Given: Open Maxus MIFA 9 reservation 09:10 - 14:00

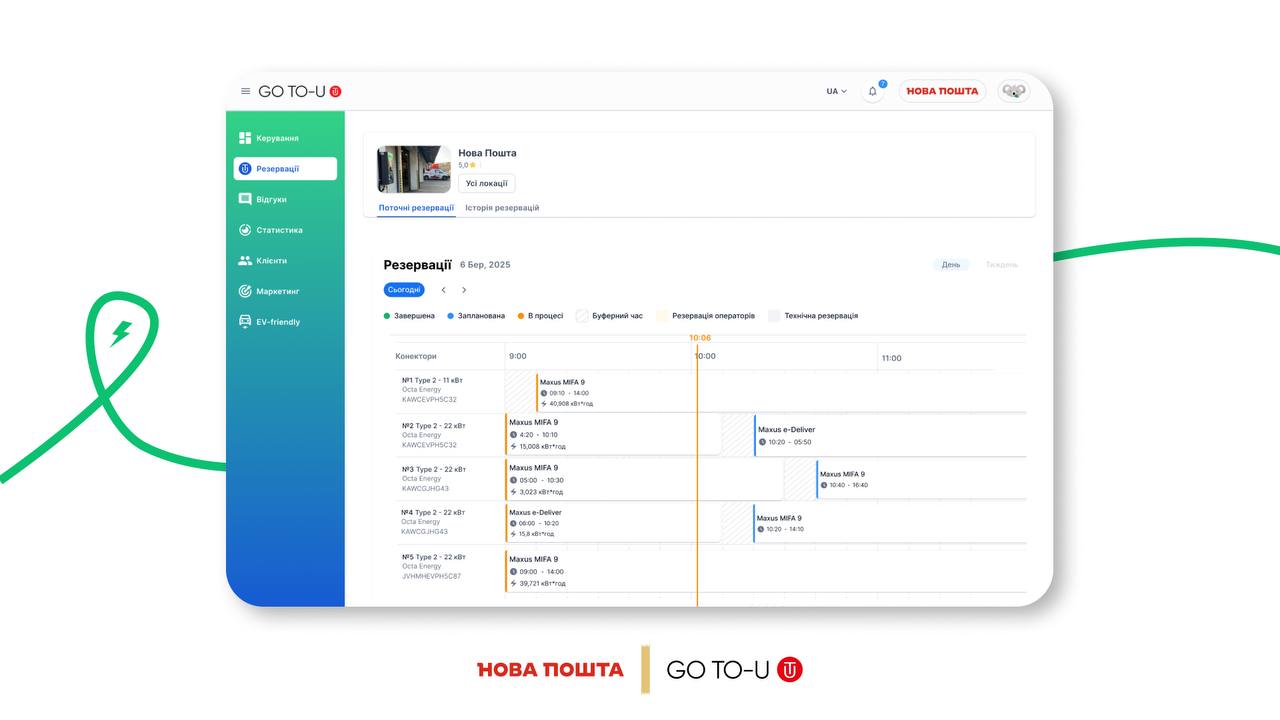Looking at the screenshot, I should pyautogui.click(x=781, y=392).
